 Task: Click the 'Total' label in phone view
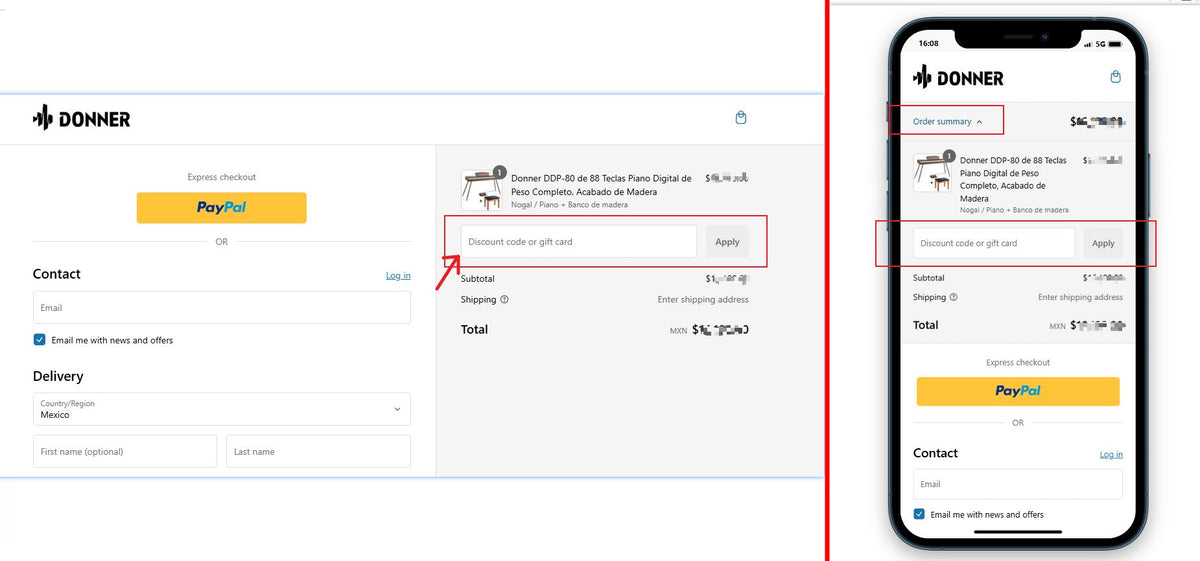click(x=925, y=325)
